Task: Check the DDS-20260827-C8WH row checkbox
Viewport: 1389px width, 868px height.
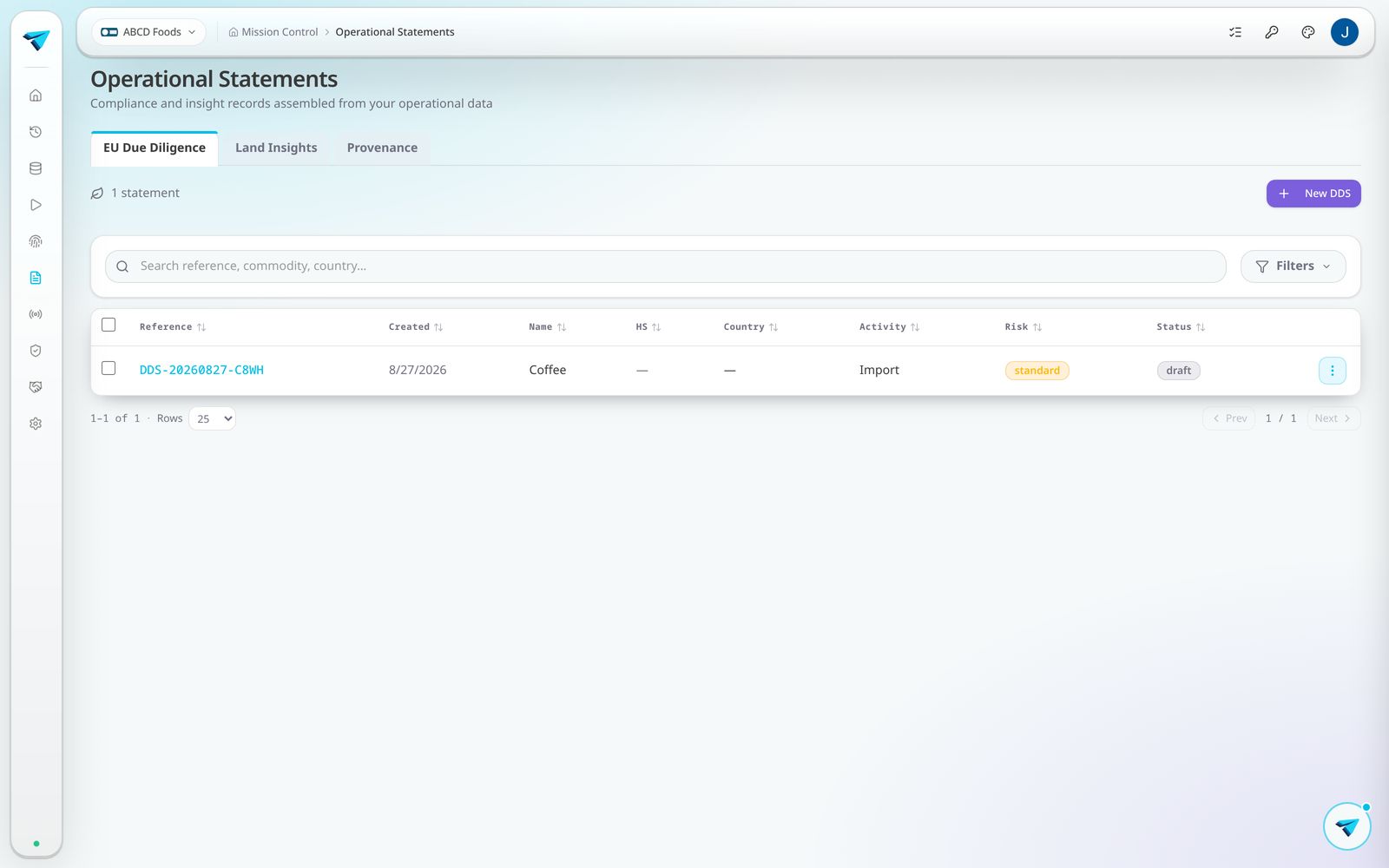Action: pyautogui.click(x=109, y=368)
